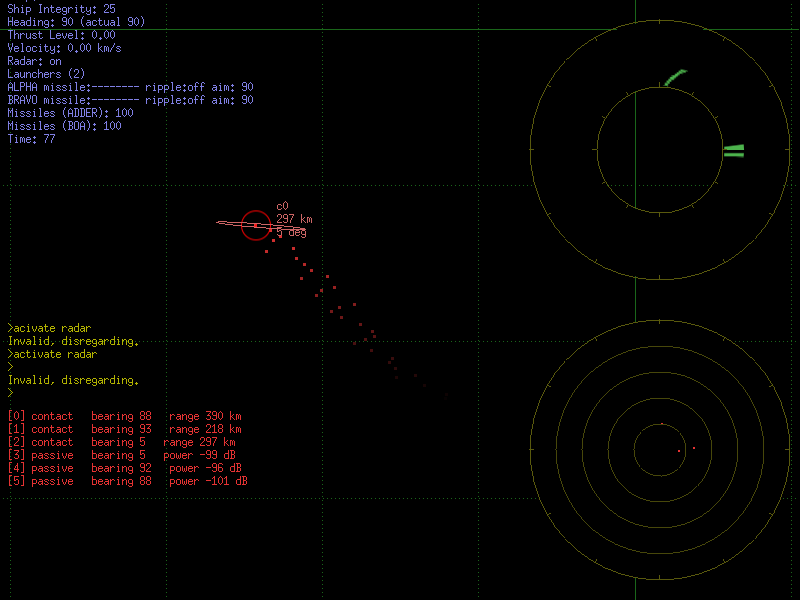The height and width of the screenshot is (600, 800).
Task: Select the red circled c0 contact marker
Action: [x=256, y=225]
